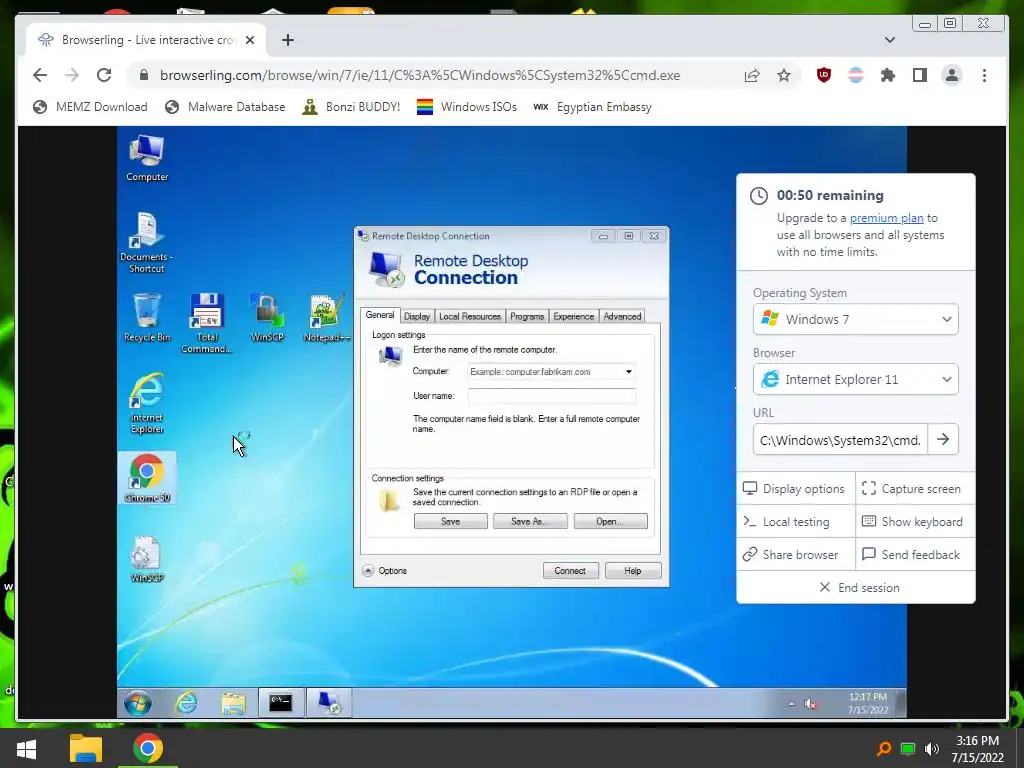Screen dimensions: 1024x768
Task: Switch to the General tab
Action: [380, 315]
